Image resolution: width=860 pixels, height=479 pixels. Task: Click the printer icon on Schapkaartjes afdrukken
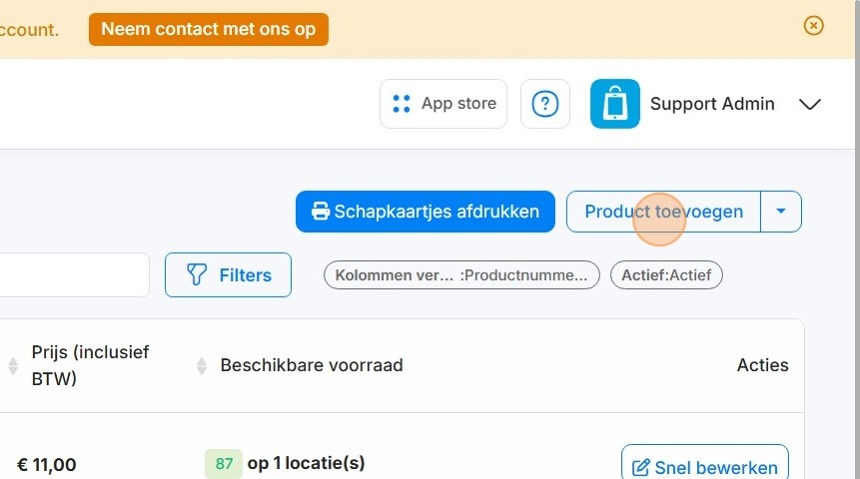(320, 211)
